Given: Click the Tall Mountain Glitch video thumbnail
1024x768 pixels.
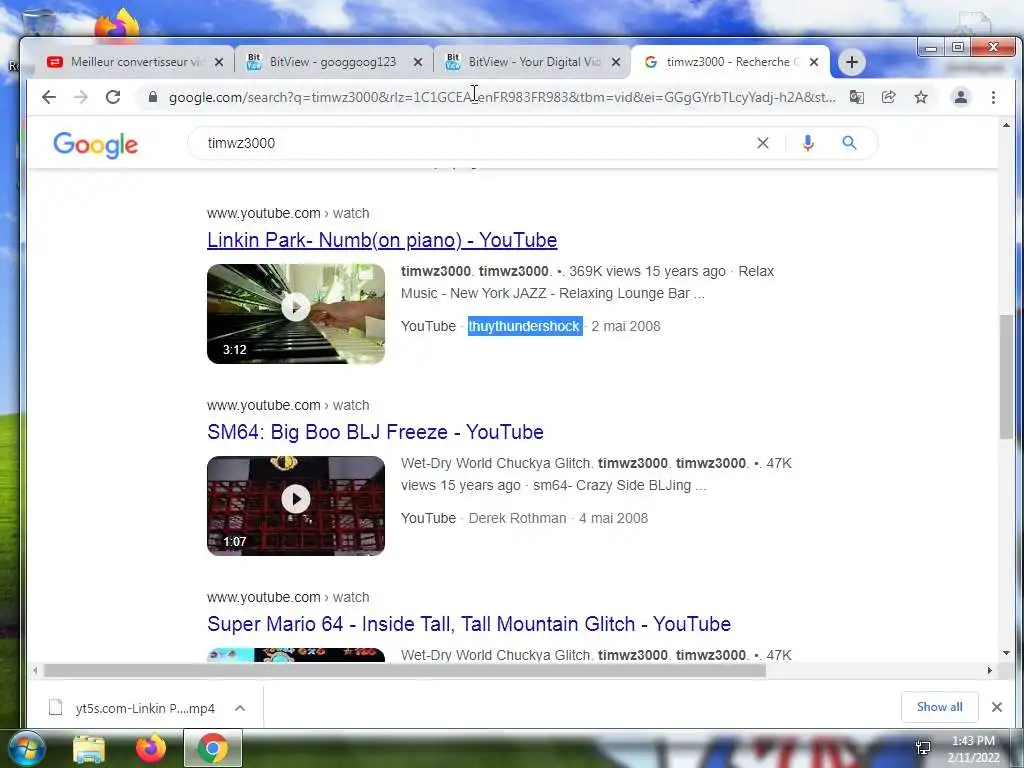Looking at the screenshot, I should pos(296,655).
